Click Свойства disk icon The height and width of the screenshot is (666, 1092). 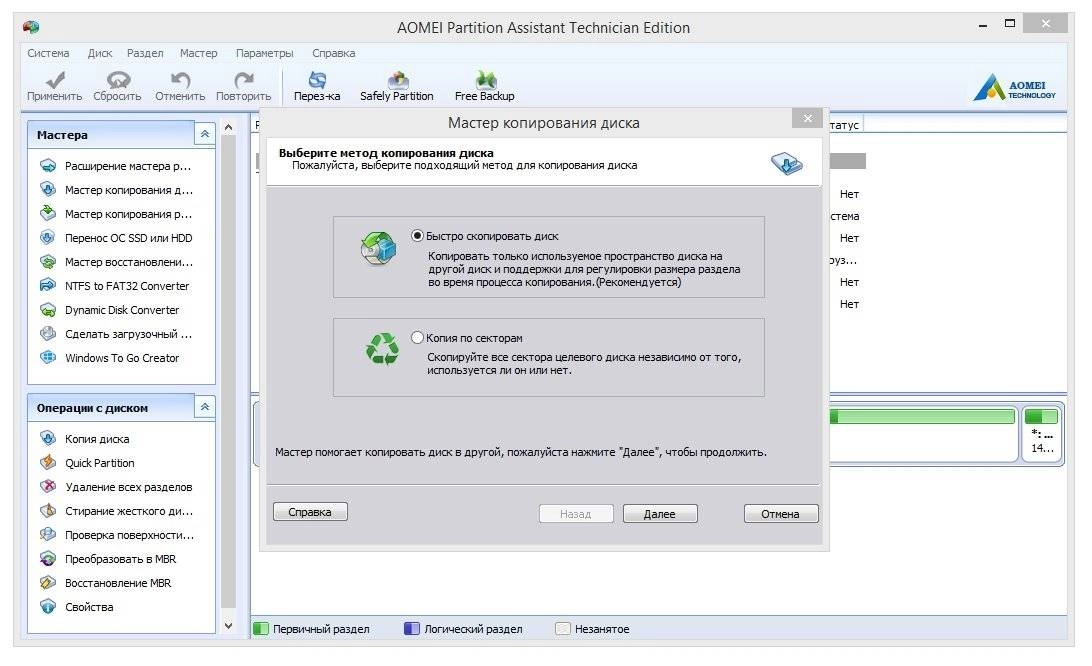48,607
